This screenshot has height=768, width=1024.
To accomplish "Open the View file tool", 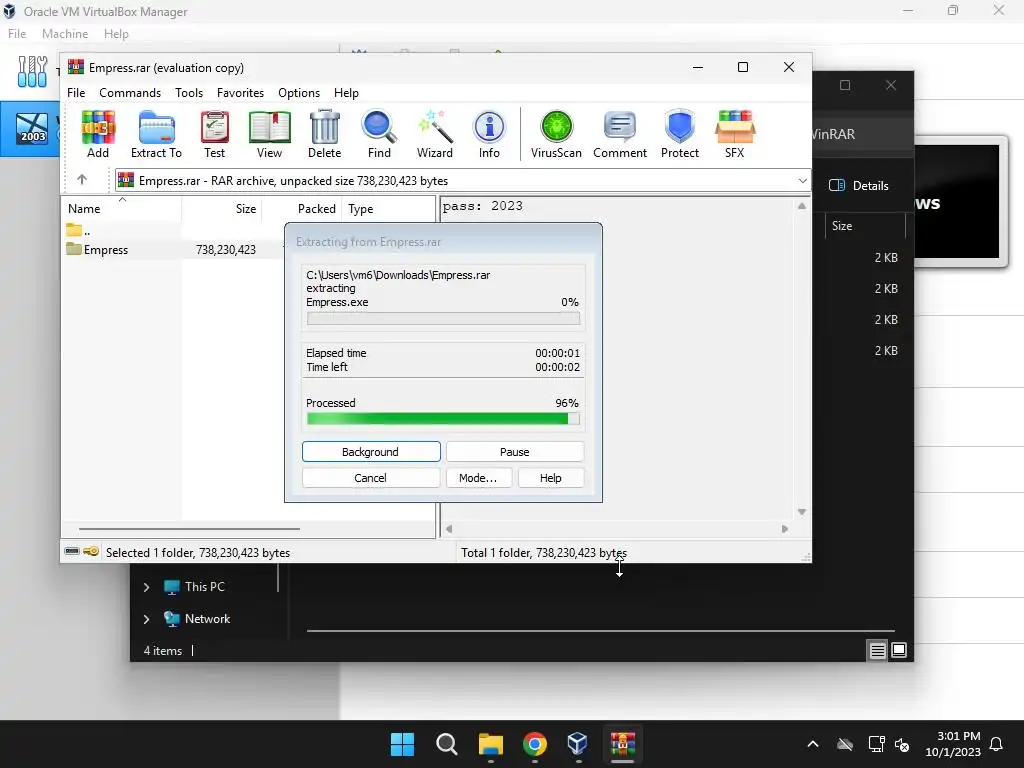I will 269,134.
